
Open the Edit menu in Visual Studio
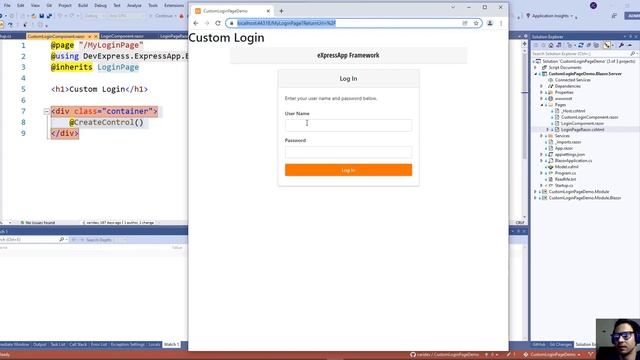(x=21, y=6)
